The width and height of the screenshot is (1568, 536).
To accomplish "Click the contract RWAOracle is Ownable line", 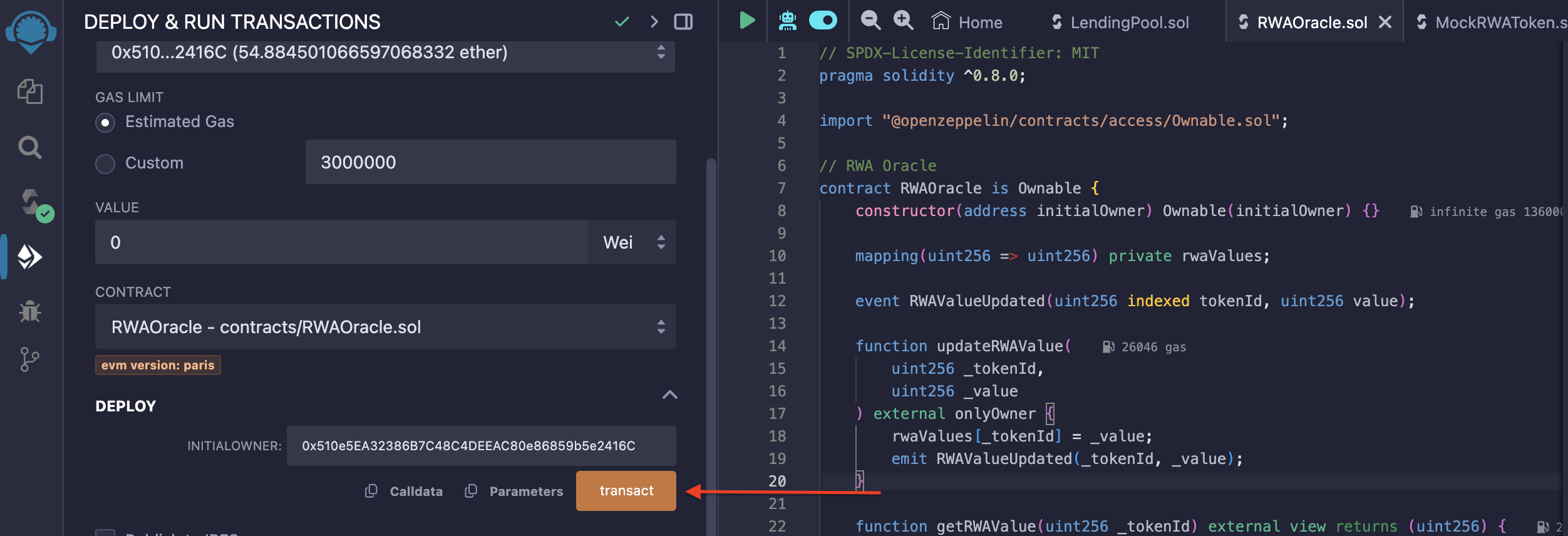I will pyautogui.click(x=959, y=188).
